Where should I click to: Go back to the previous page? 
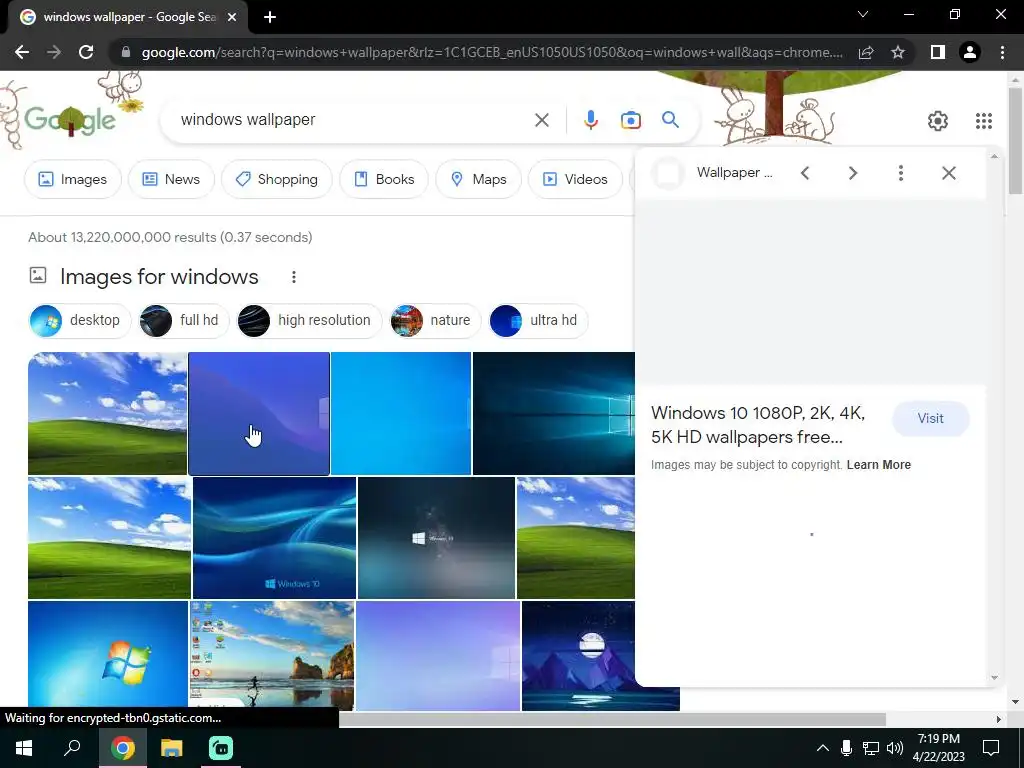[x=22, y=52]
